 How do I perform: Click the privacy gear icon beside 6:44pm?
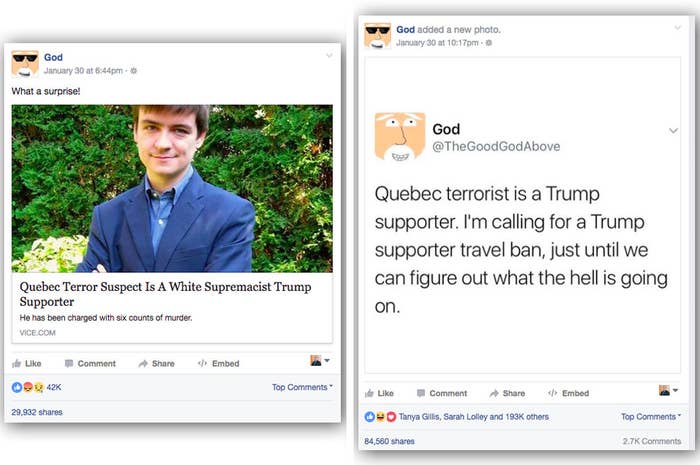(133, 71)
